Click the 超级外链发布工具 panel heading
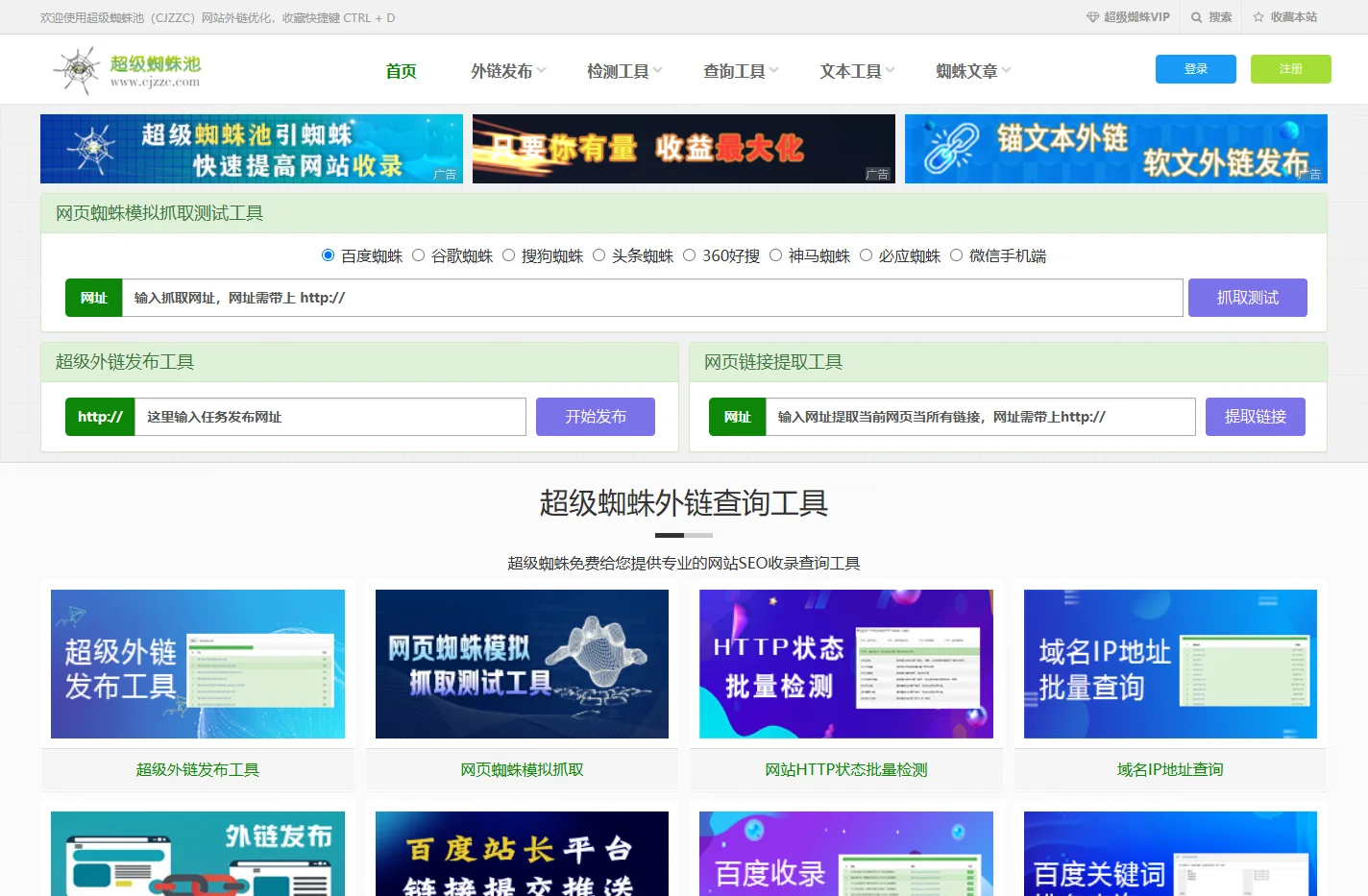This screenshot has width=1368, height=896. (x=125, y=362)
